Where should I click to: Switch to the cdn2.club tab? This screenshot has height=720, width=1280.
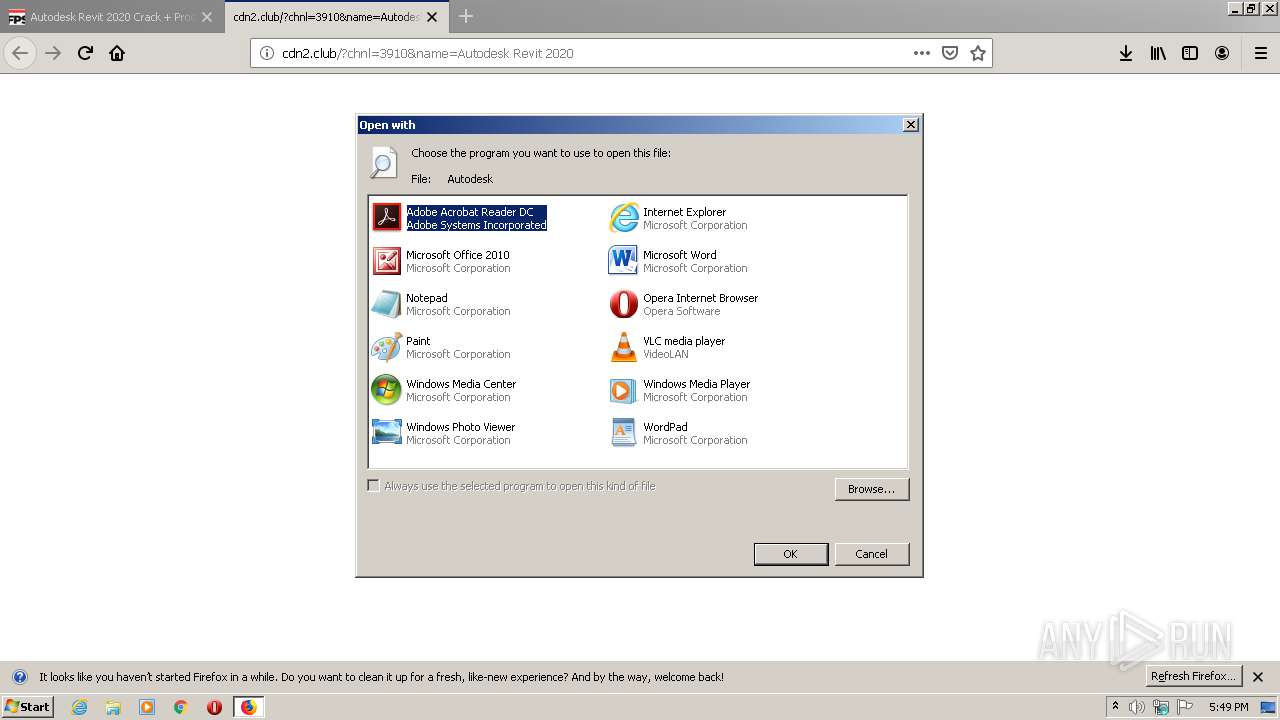coord(336,17)
